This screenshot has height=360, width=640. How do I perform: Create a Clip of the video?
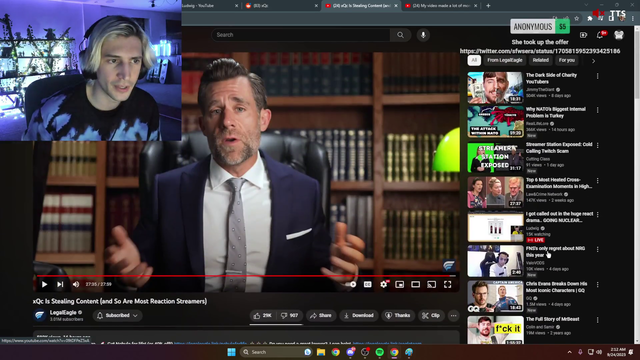(x=431, y=316)
